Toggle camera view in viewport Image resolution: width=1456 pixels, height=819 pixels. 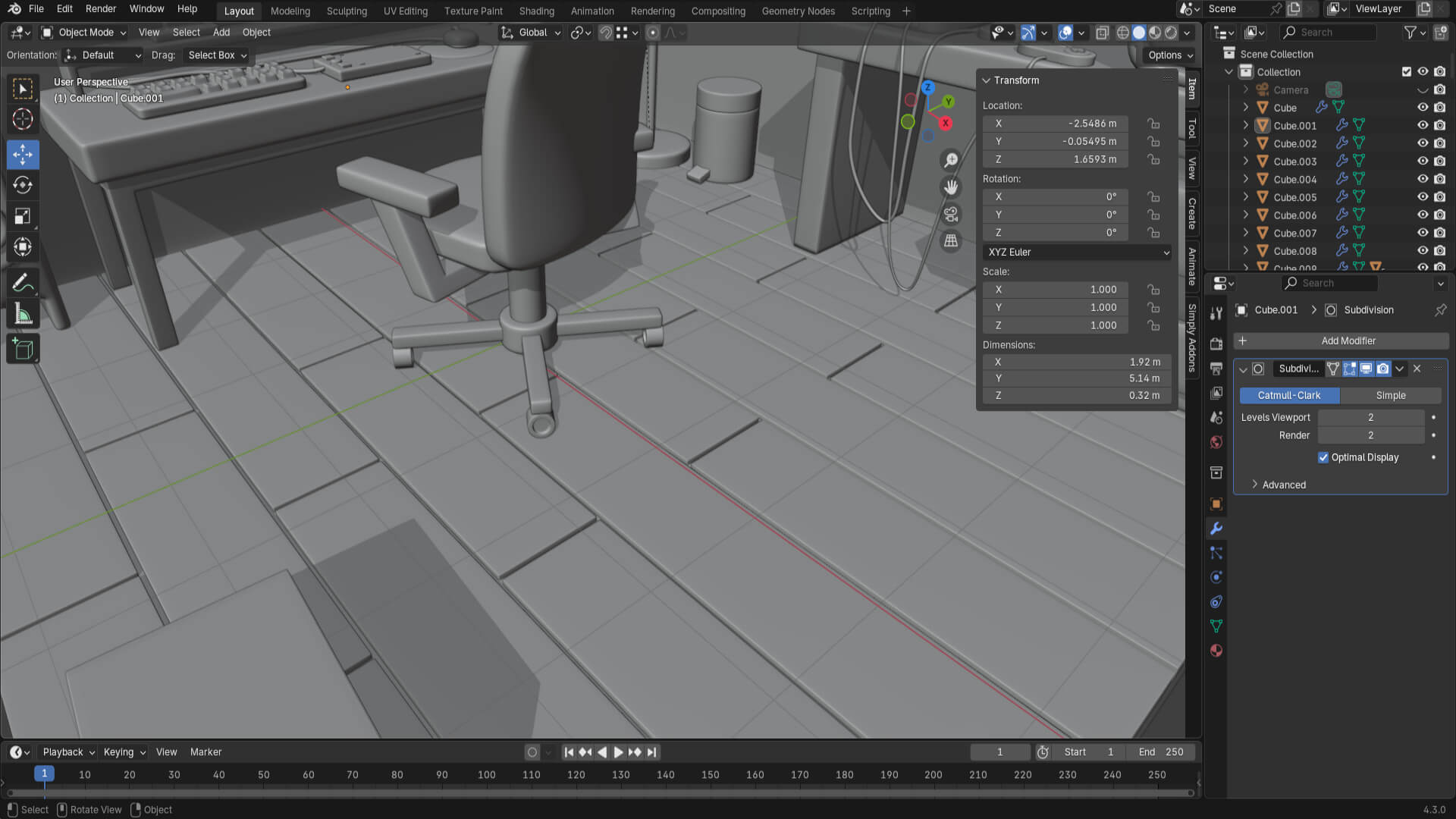[950, 215]
